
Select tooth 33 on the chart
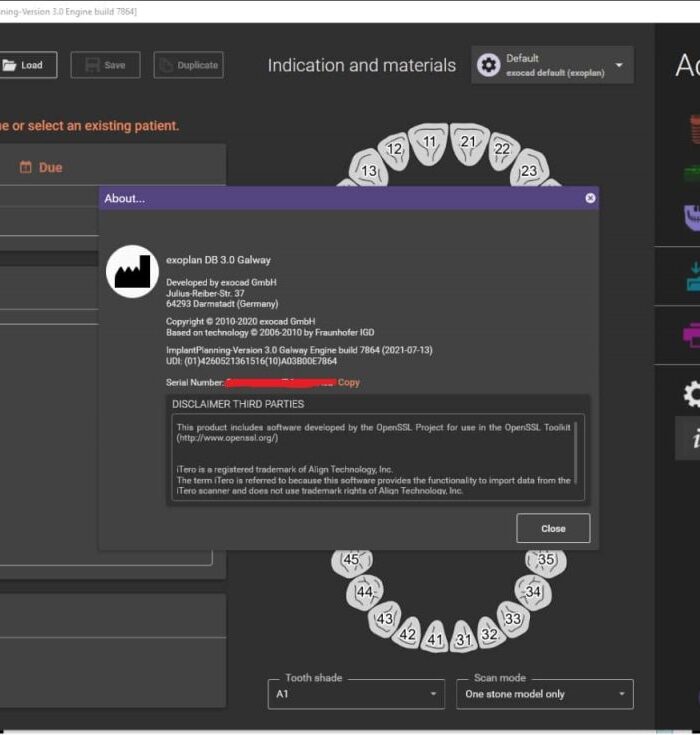point(513,619)
